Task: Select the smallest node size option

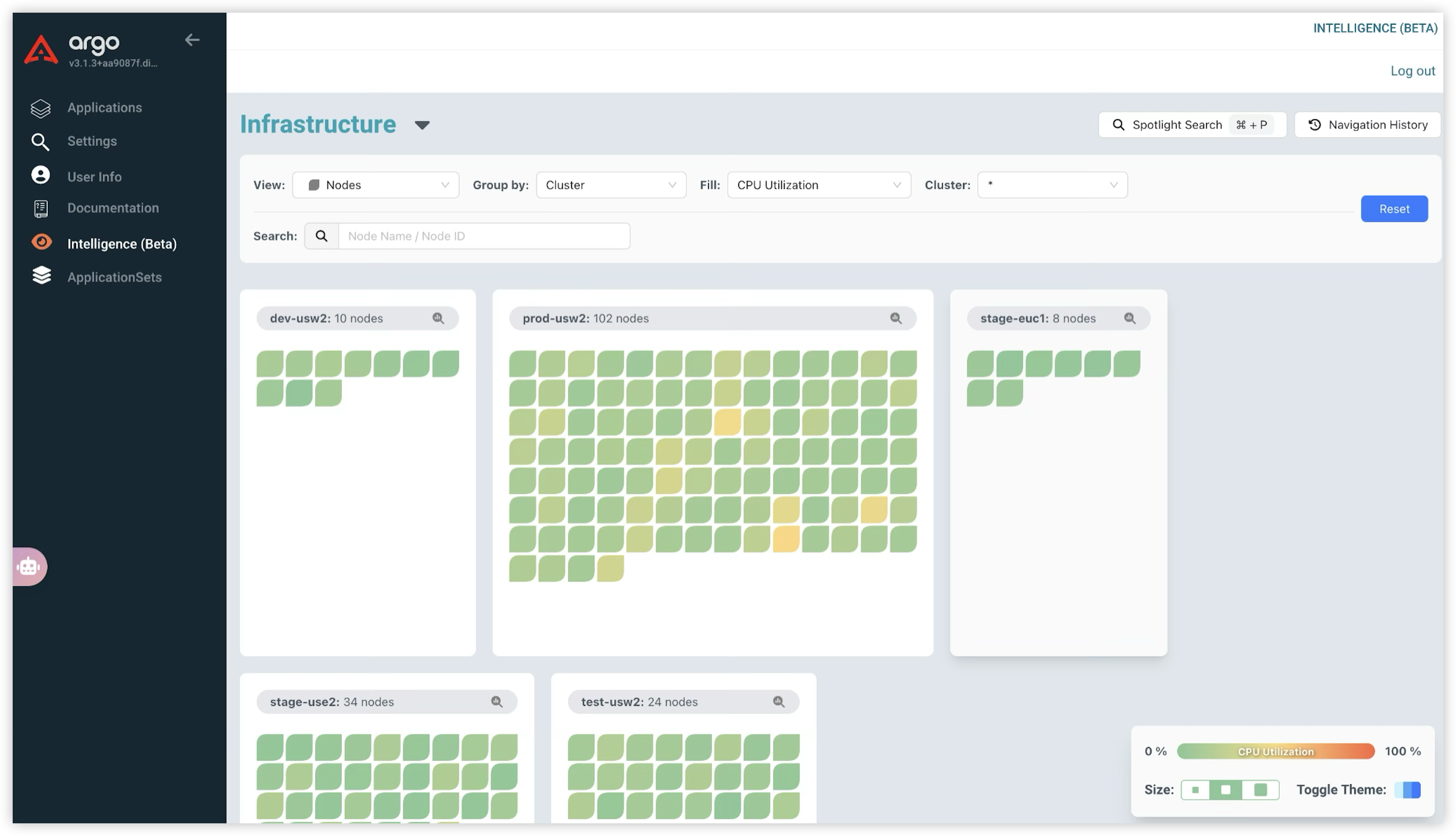Action: 1195,790
